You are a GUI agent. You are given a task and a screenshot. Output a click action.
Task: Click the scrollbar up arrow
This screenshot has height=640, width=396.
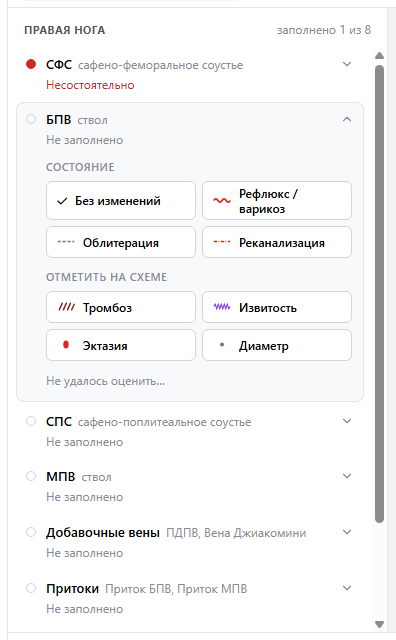click(379, 55)
